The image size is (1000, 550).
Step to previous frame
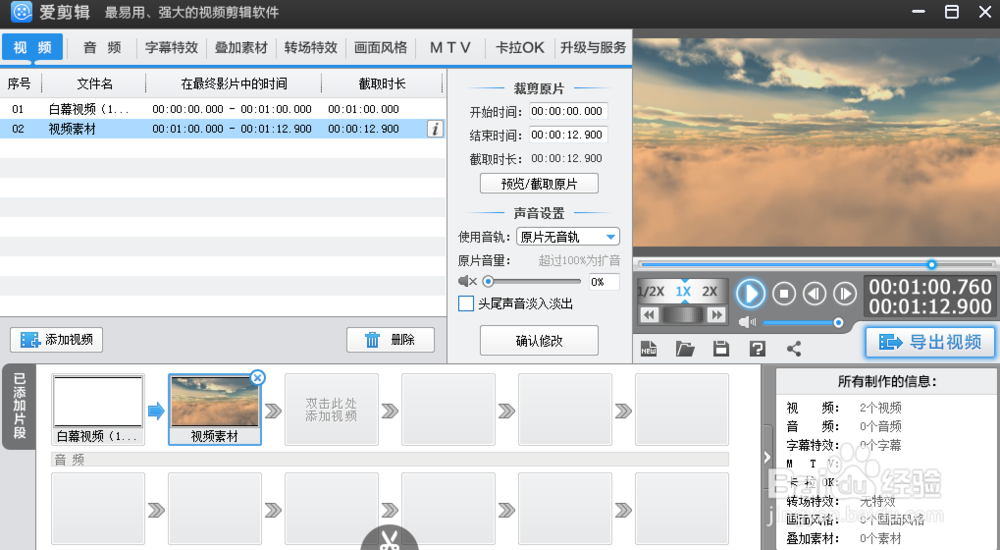[814, 294]
